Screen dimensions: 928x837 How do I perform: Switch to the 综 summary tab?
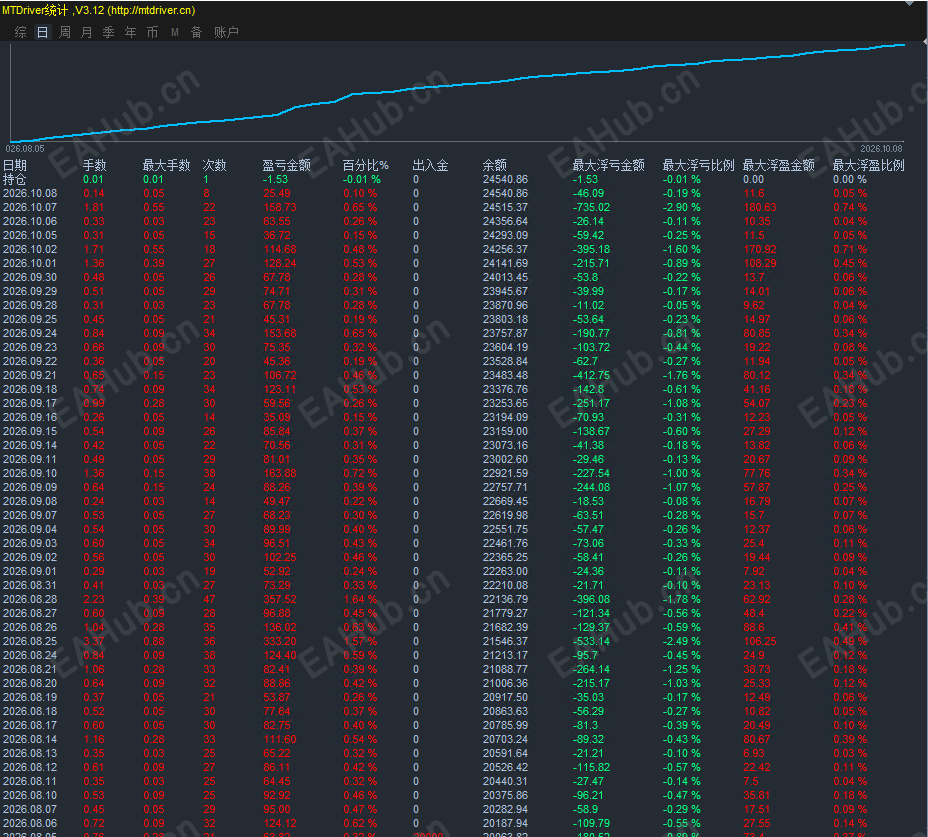point(20,32)
